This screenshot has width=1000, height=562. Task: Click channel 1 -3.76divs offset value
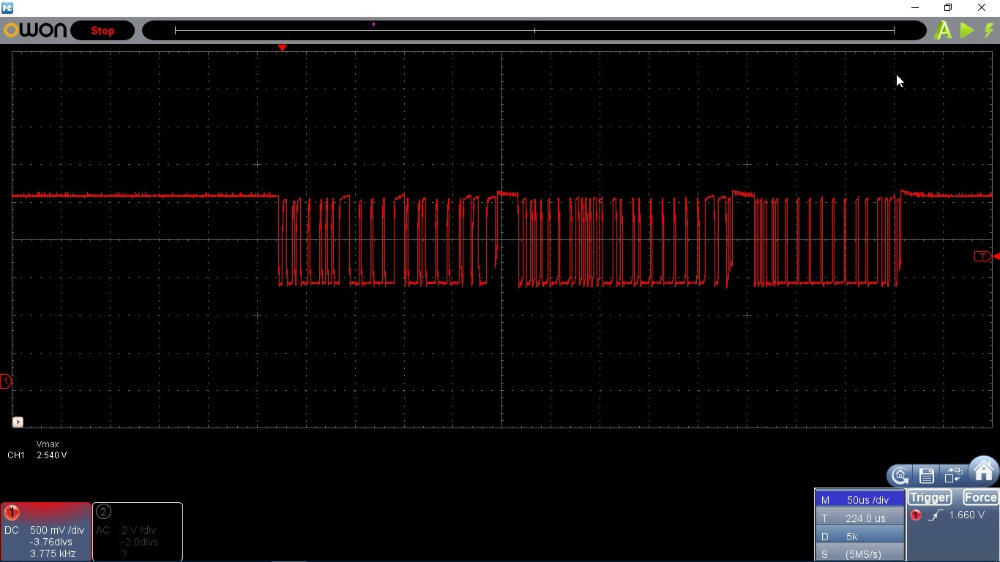pyautogui.click(x=51, y=542)
